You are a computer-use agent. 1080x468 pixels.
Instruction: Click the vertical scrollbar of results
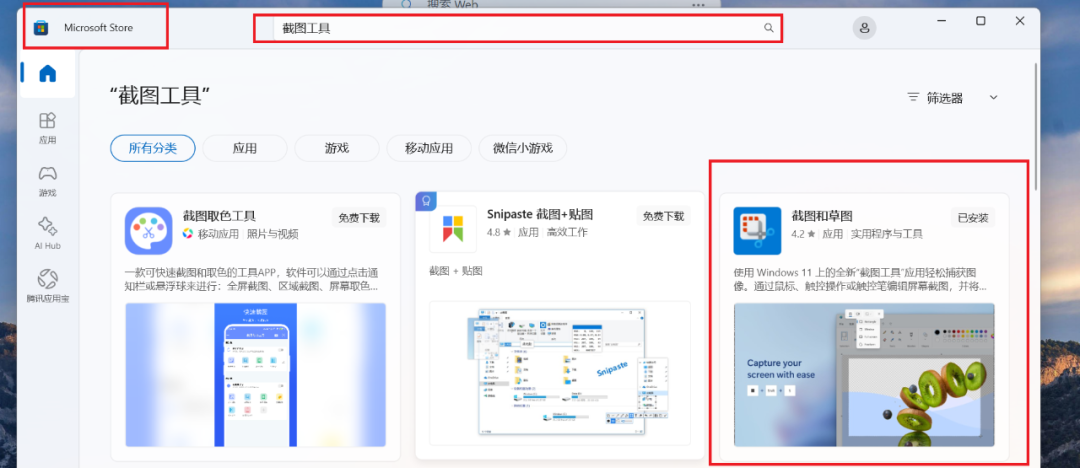tap(1037, 126)
